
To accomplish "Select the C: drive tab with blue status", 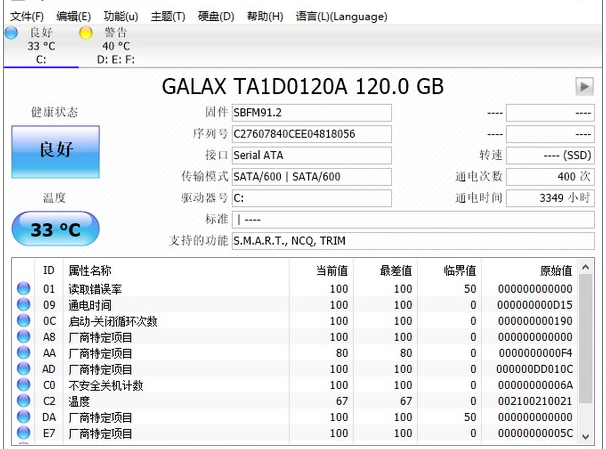I will tap(41, 46).
